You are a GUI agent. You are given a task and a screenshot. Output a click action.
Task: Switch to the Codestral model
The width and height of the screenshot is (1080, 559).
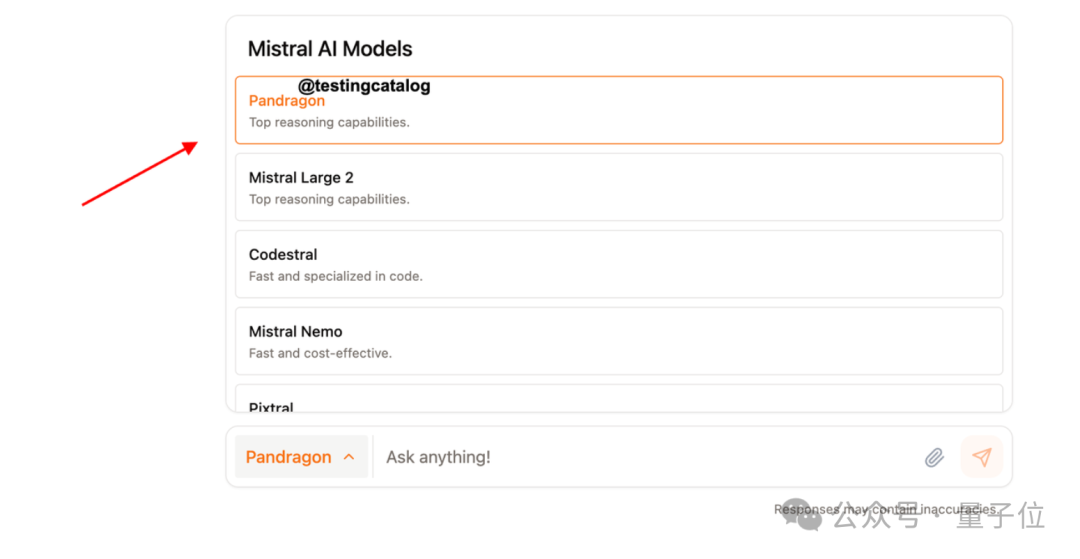click(x=618, y=264)
